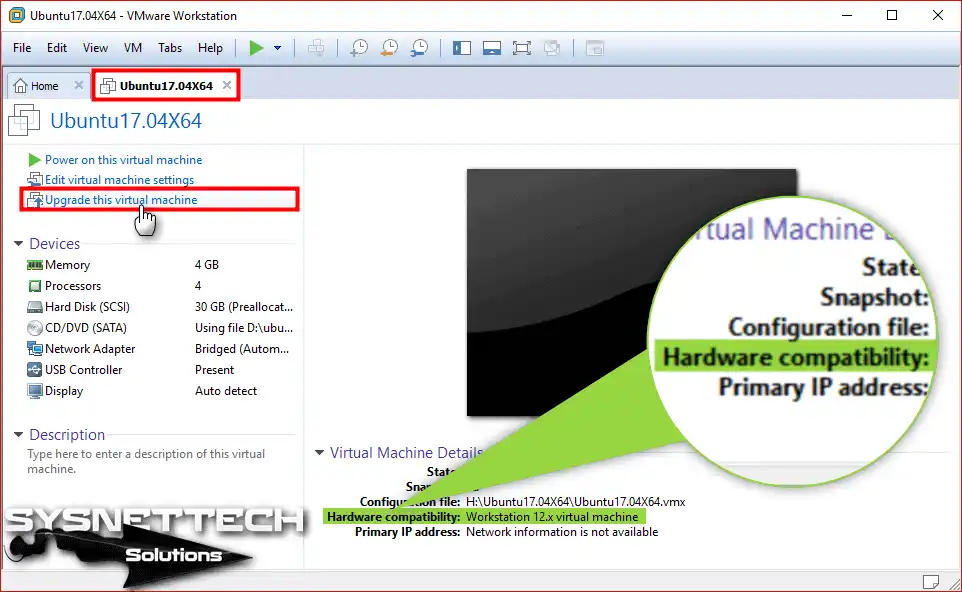This screenshot has height=592, width=962.
Task: Revert to snapshot toolbar icon
Action: click(x=389, y=48)
